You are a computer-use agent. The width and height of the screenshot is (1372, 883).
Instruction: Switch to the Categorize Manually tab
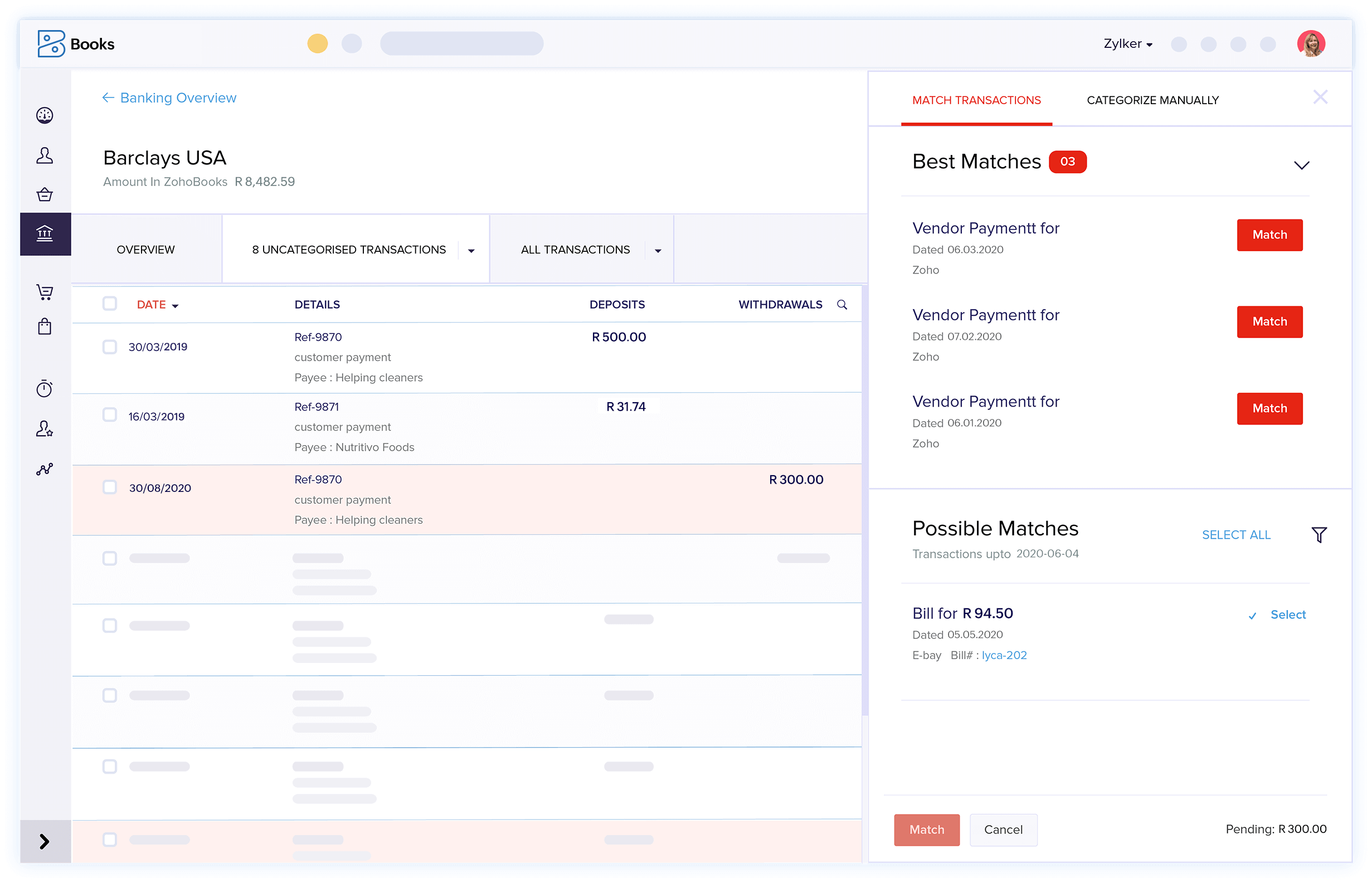(1152, 100)
